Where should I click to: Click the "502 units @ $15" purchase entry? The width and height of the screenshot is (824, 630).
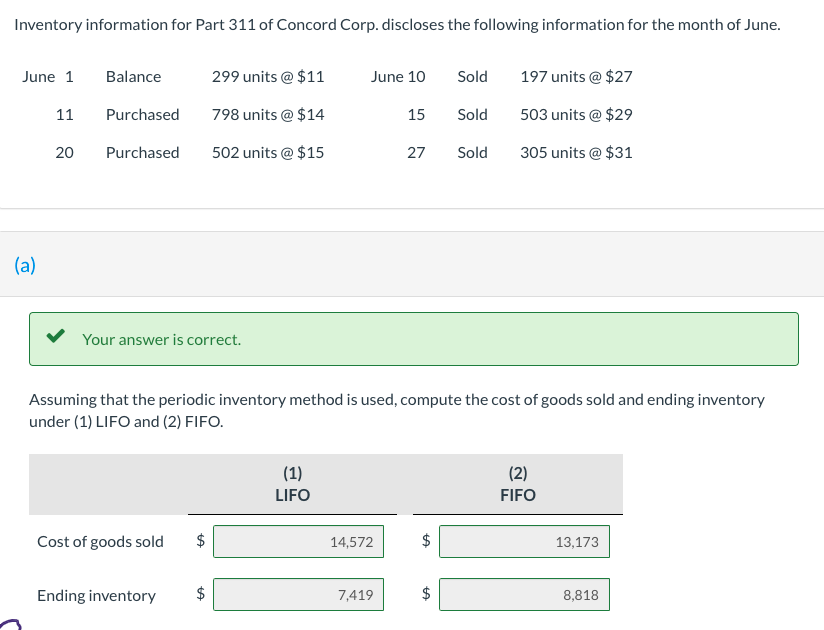[267, 153]
